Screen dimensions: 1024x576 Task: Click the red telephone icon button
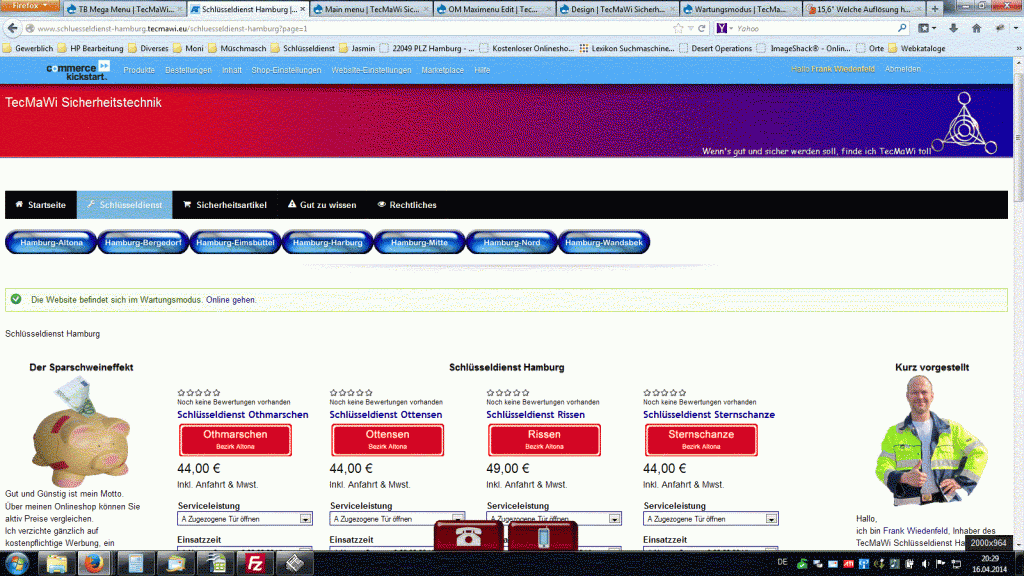[x=466, y=536]
